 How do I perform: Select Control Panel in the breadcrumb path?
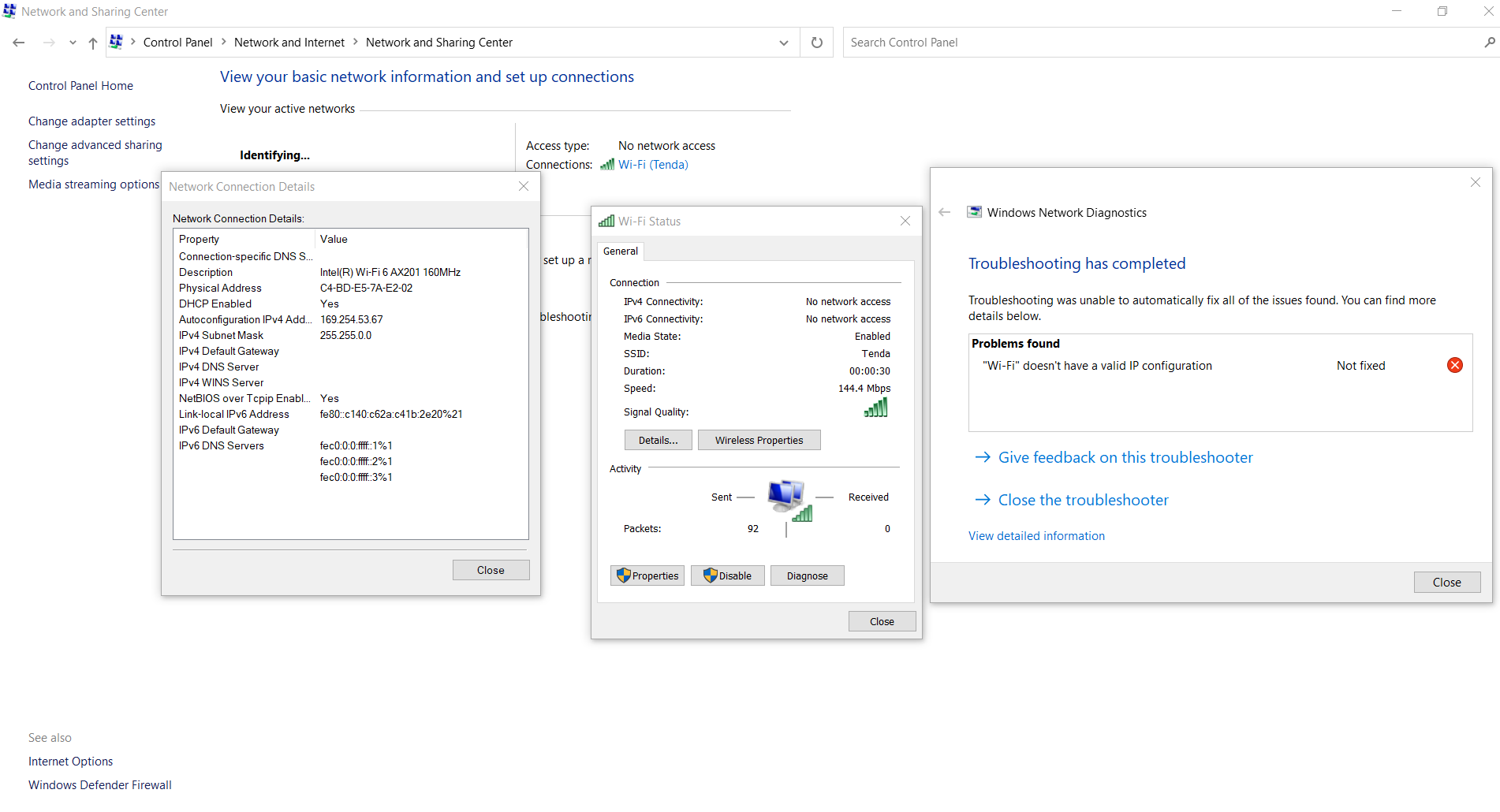click(x=177, y=42)
